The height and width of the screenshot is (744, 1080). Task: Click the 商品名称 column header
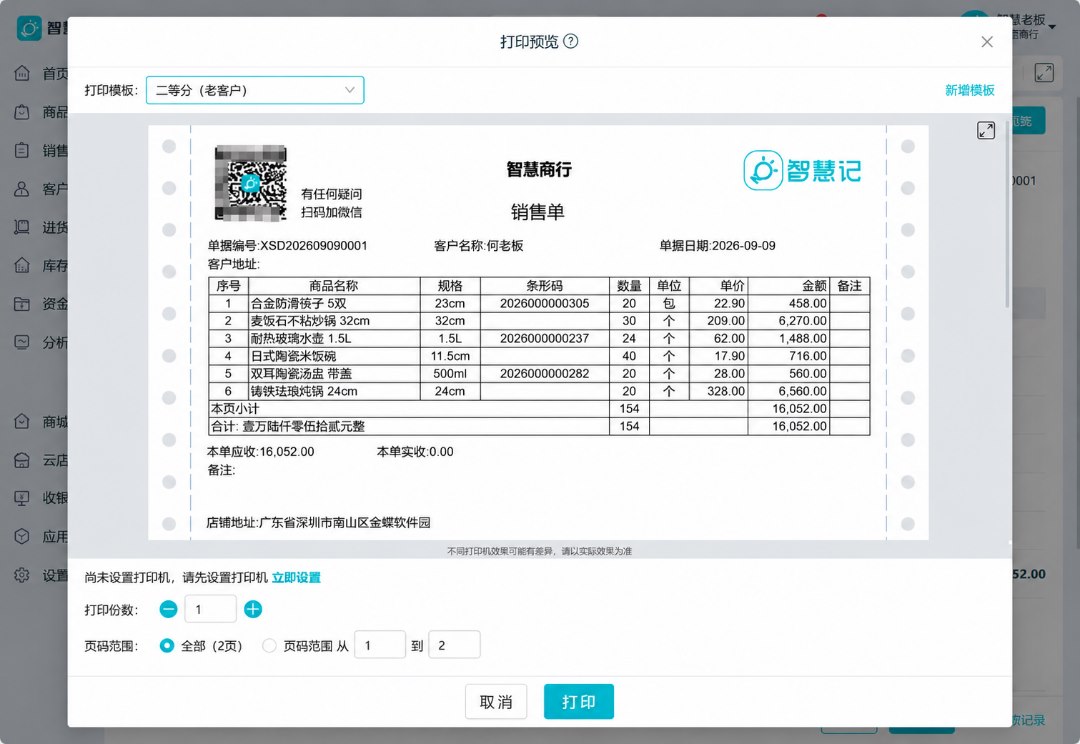(x=333, y=286)
